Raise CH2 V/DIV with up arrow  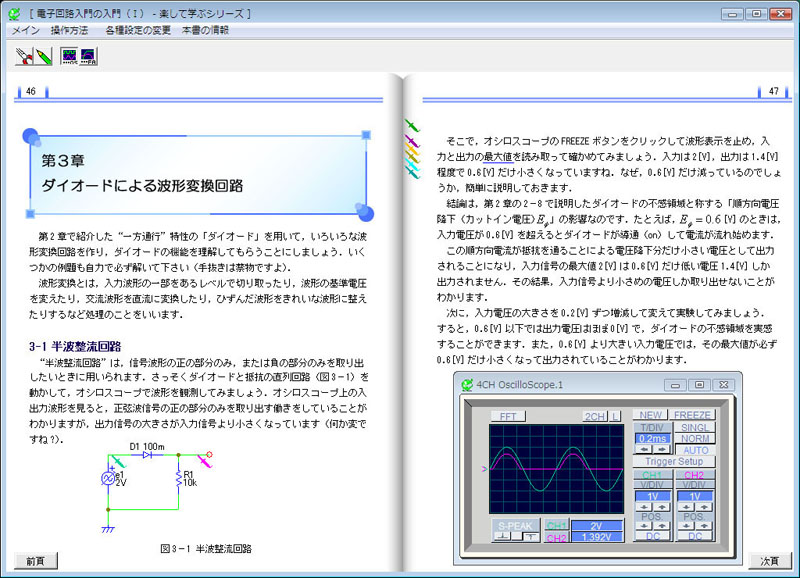704,507
